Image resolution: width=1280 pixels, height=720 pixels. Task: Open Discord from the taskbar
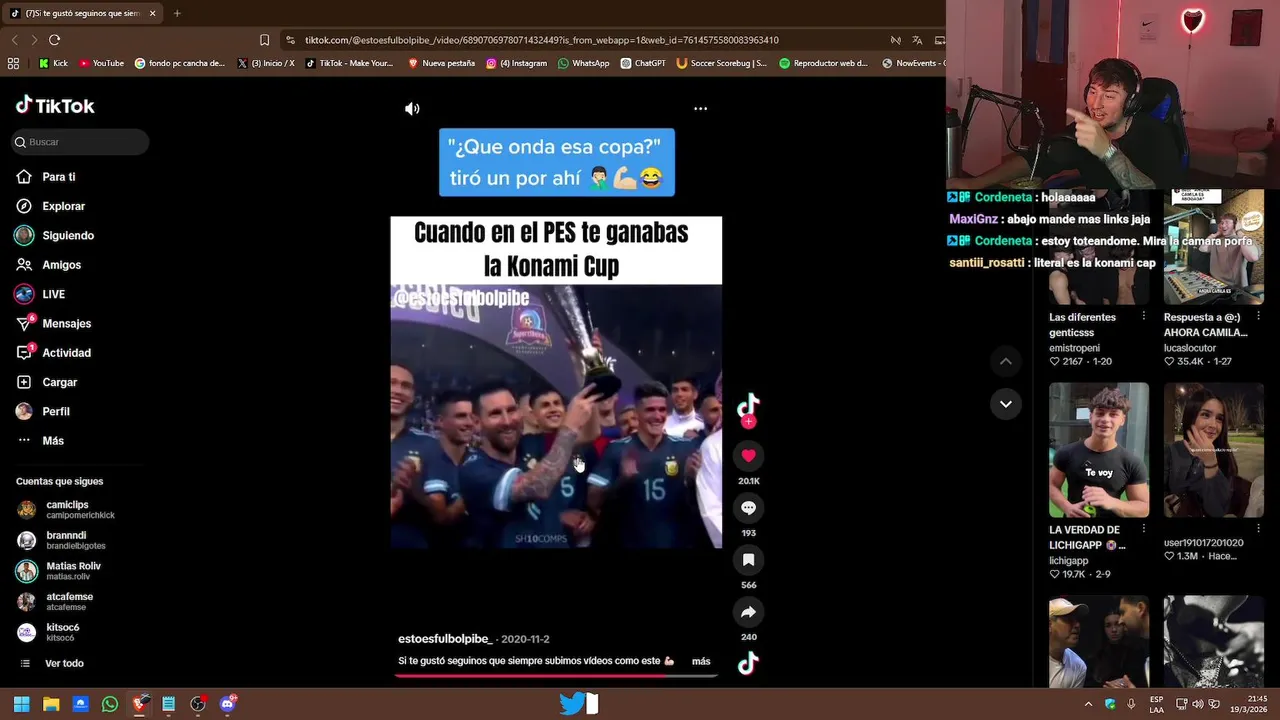point(227,704)
